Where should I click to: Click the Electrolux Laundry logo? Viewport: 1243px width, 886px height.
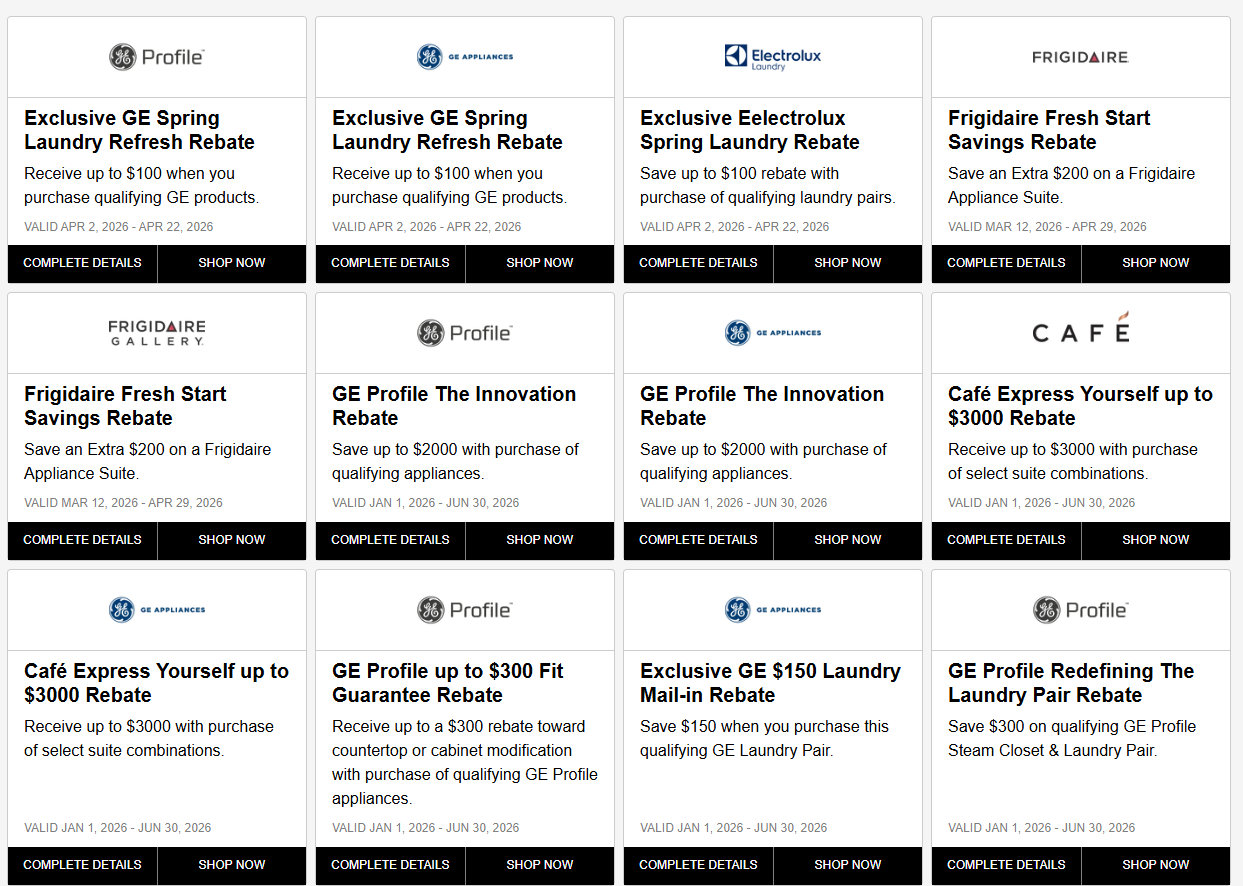click(x=772, y=57)
